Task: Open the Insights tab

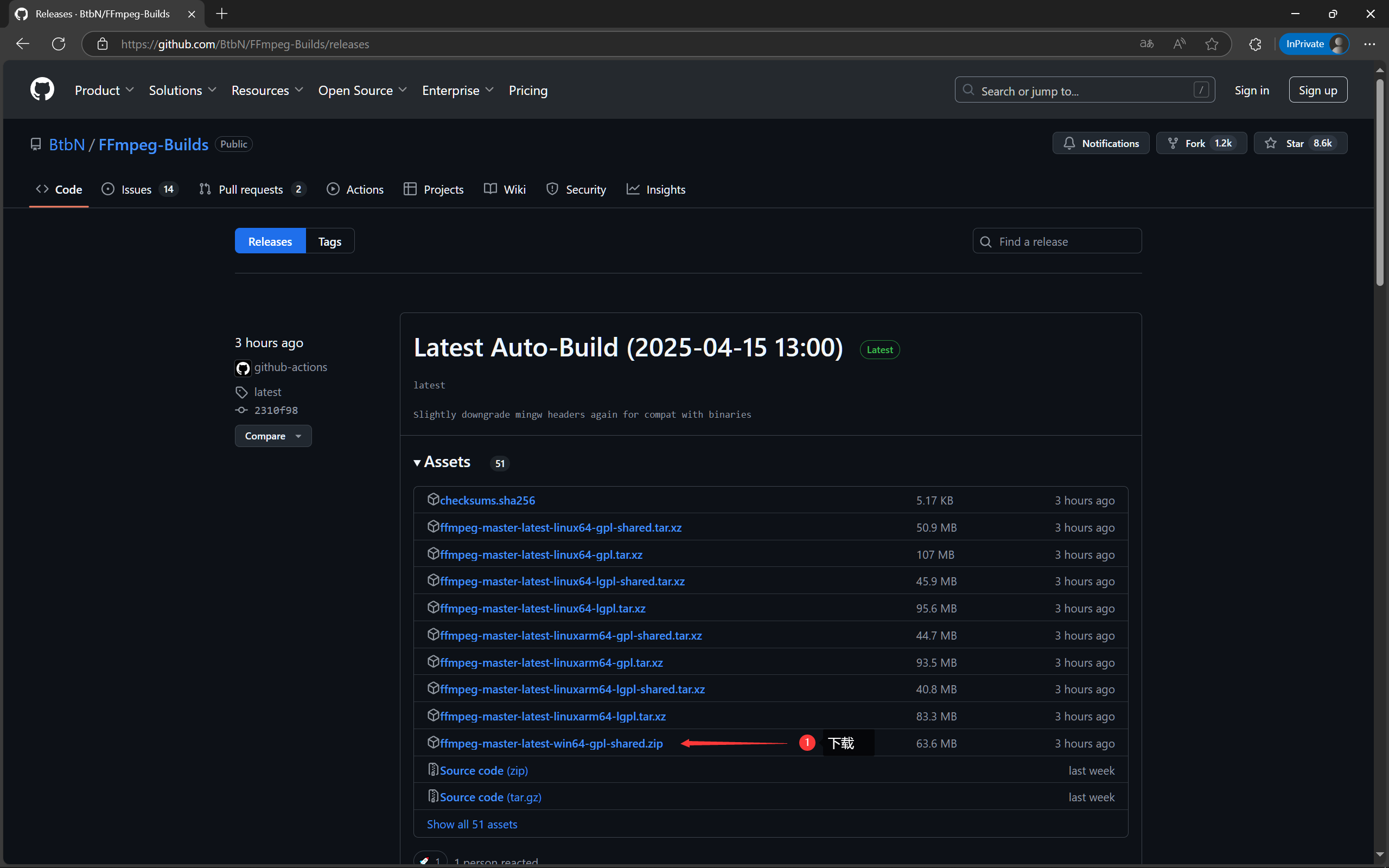Action: [655, 189]
